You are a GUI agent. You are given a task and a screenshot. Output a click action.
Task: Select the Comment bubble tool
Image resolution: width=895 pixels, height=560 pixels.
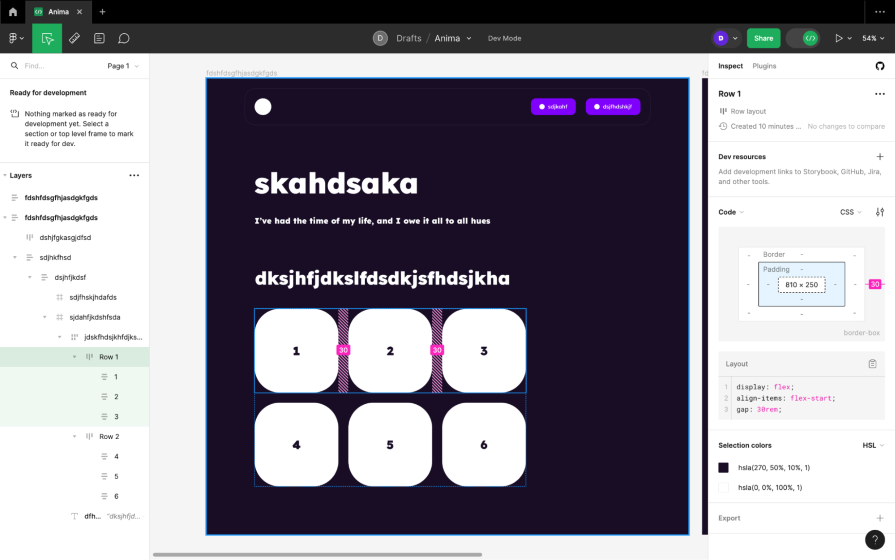[124, 38]
